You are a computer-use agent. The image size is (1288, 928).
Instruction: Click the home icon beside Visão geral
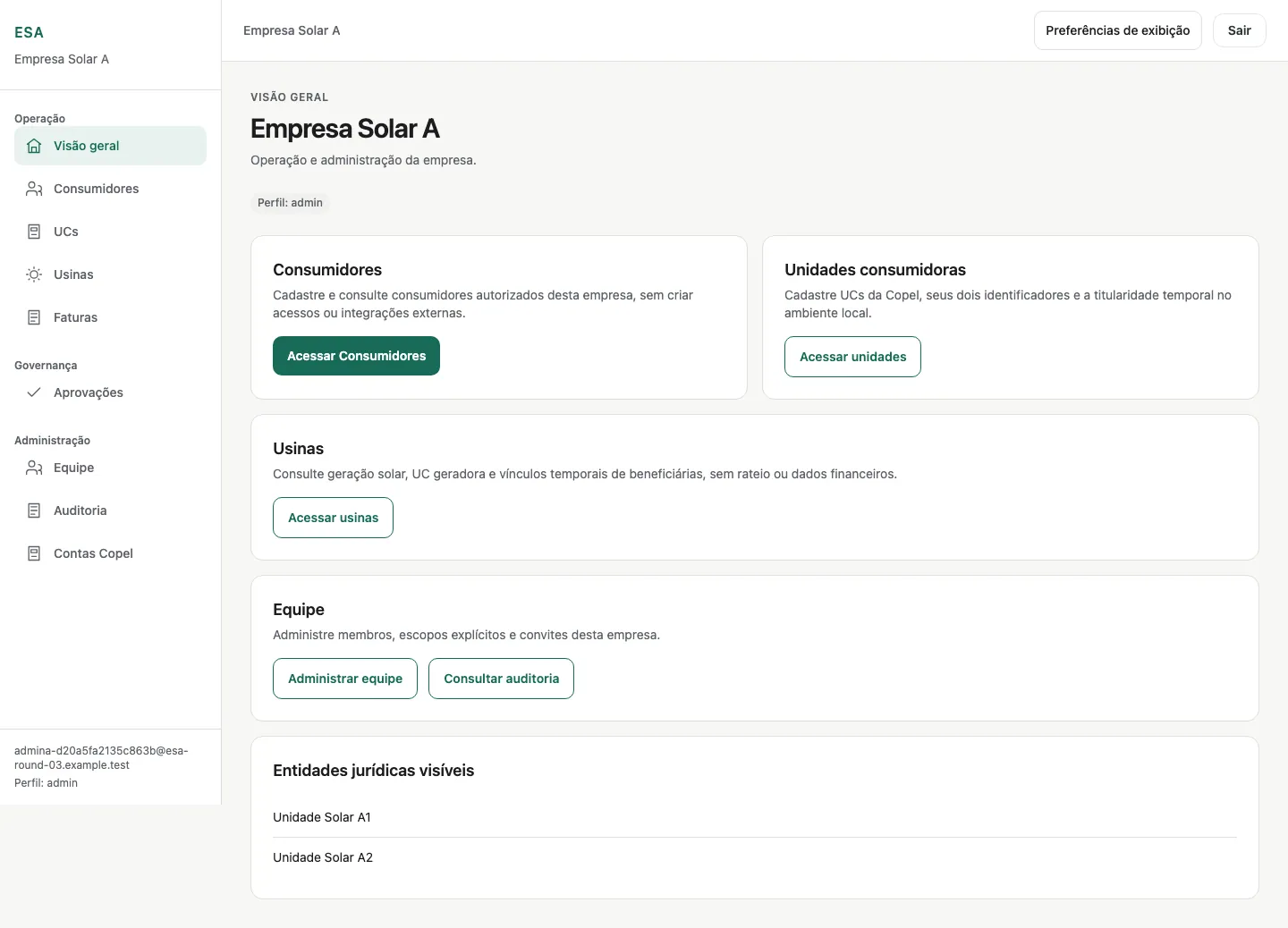34,146
